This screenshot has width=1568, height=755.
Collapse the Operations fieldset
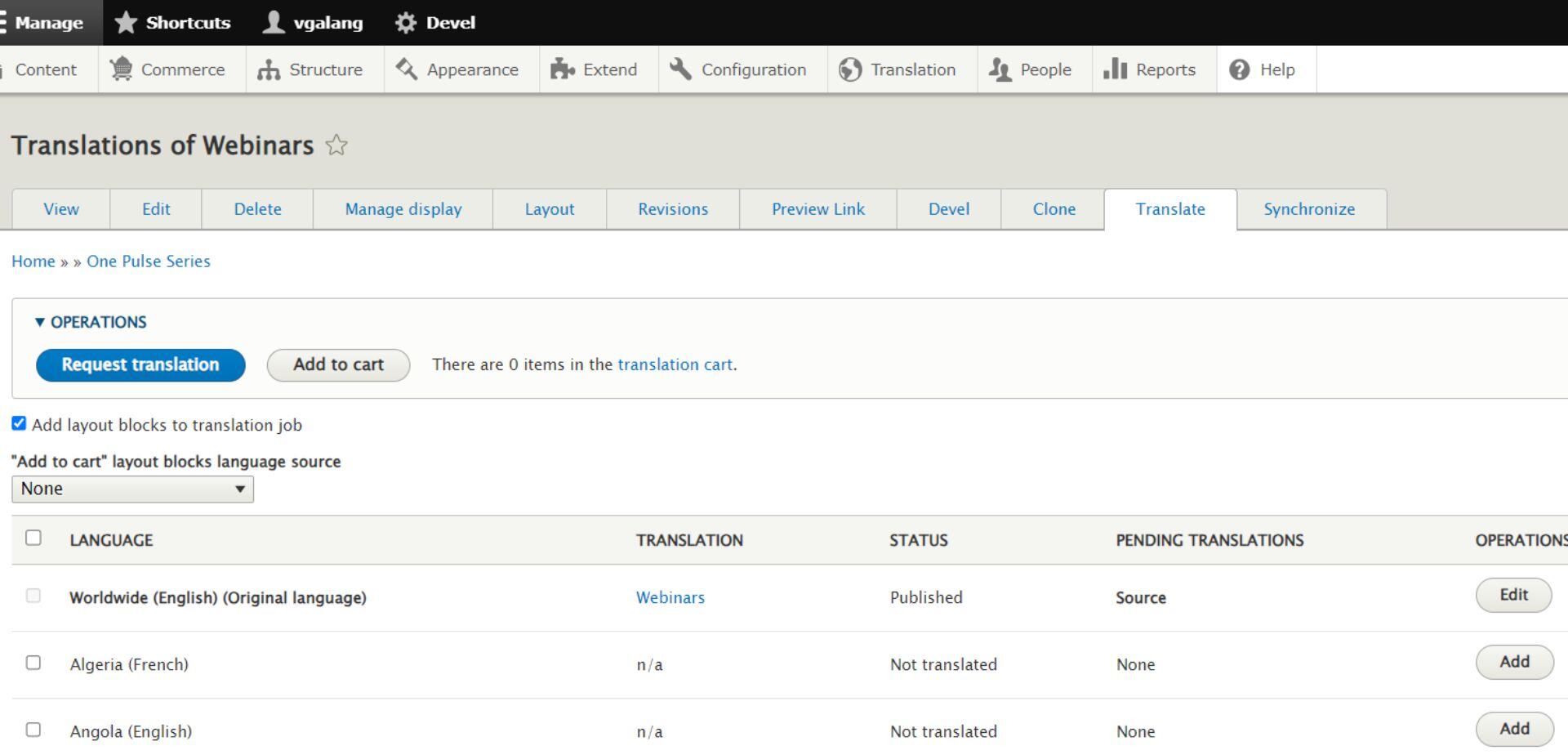coord(91,322)
